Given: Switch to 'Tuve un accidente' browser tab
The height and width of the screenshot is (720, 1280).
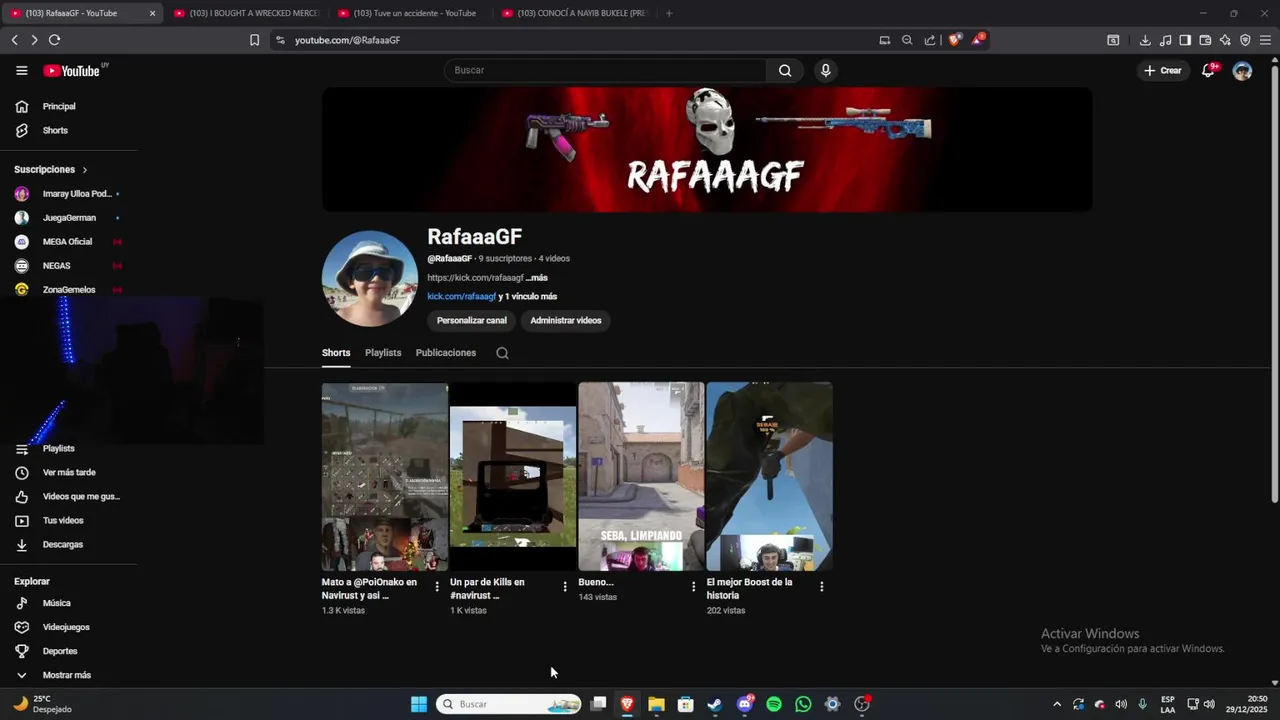Looking at the screenshot, I should (x=410, y=13).
